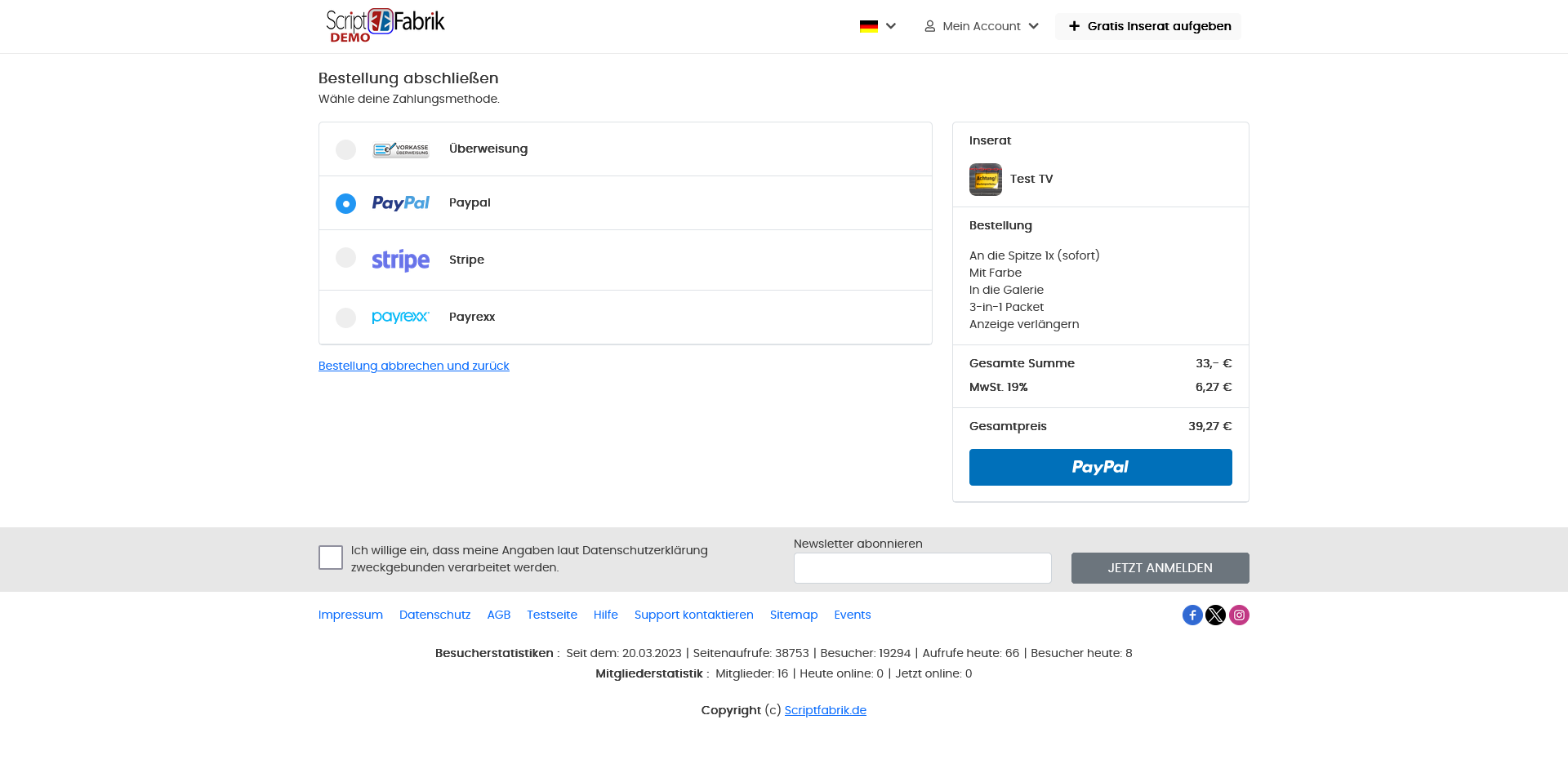Select the Stripe payment radio button

[x=345, y=258]
